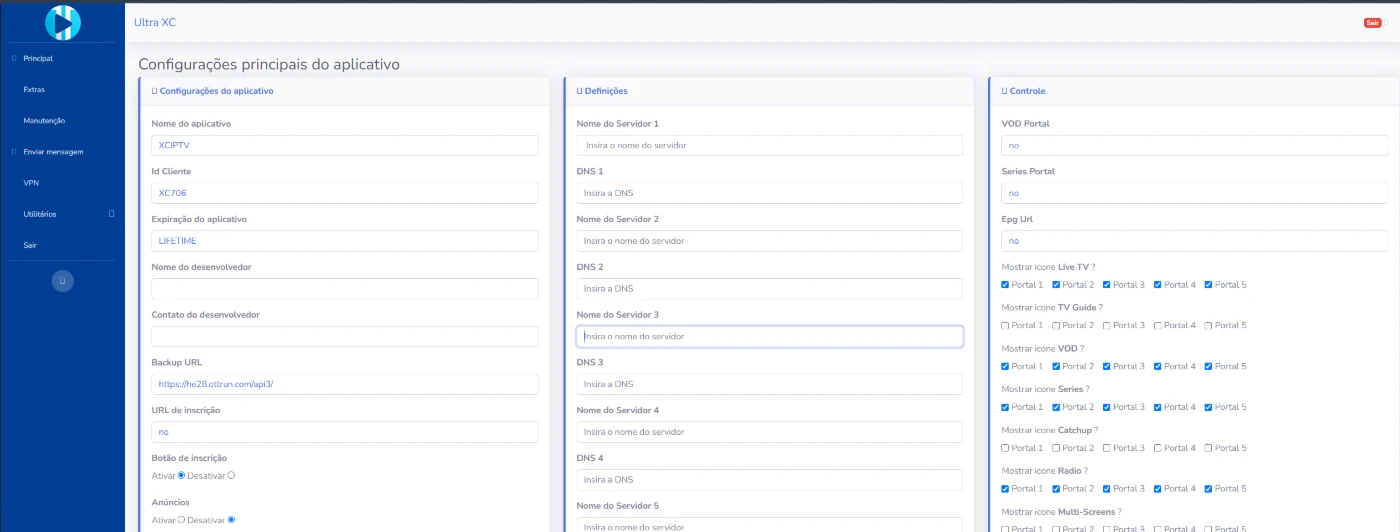Screen dimensions: 1400x532
Task: Focus the DNS 1 input field
Action: point(769,193)
